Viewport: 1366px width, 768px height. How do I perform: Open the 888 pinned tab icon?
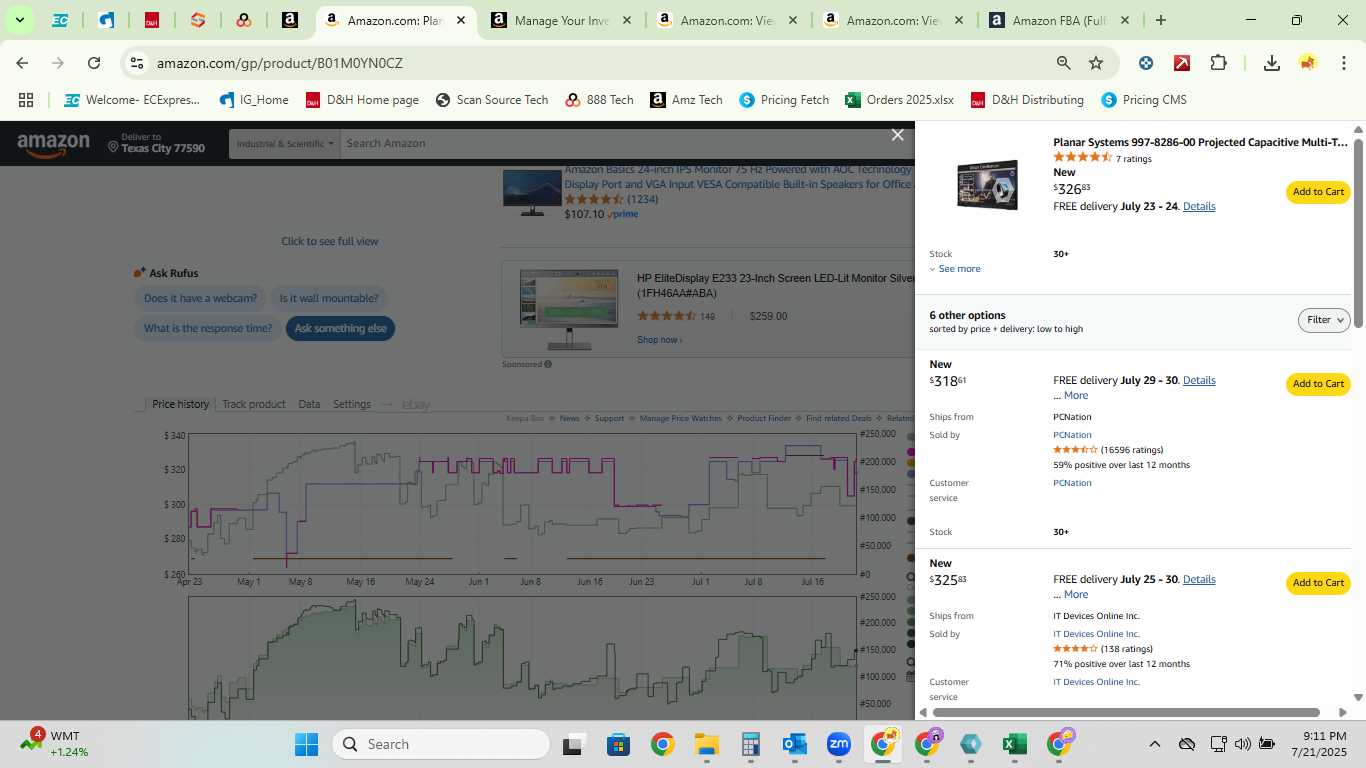(x=244, y=20)
